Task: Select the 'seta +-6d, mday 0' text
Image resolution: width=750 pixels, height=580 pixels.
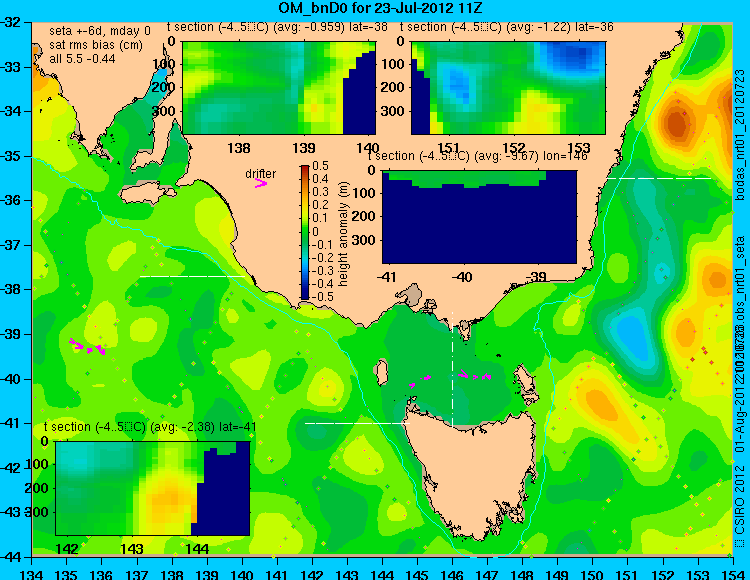Action: pos(100,31)
